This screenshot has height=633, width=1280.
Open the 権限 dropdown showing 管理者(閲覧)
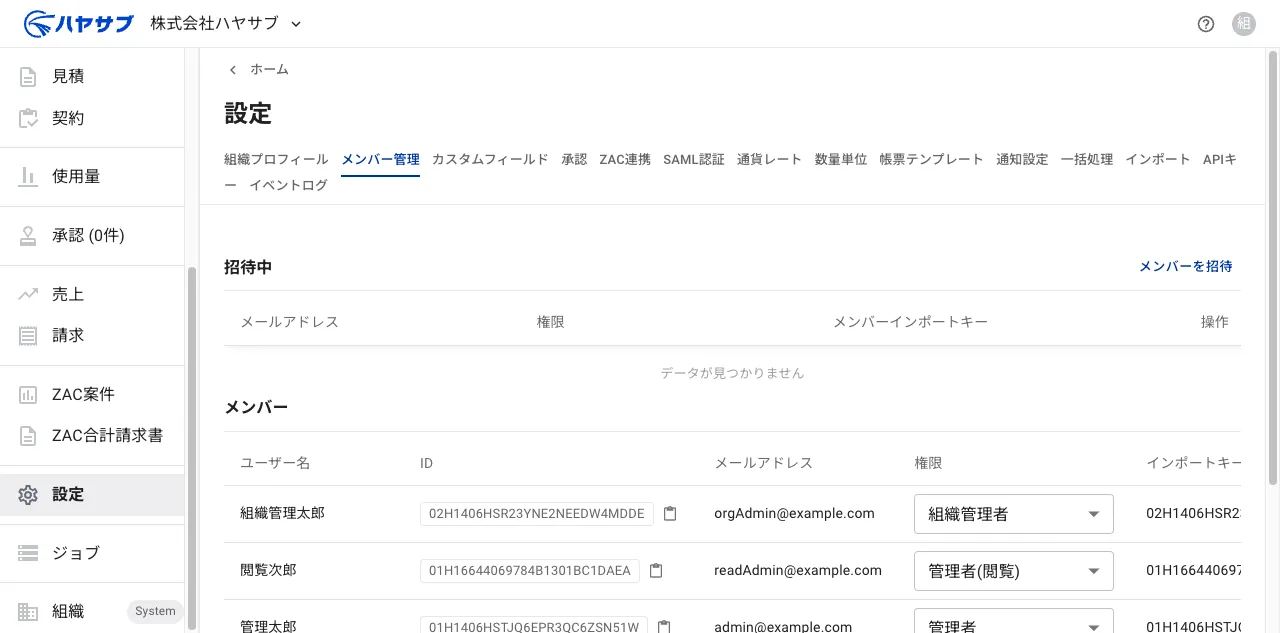tap(1014, 571)
